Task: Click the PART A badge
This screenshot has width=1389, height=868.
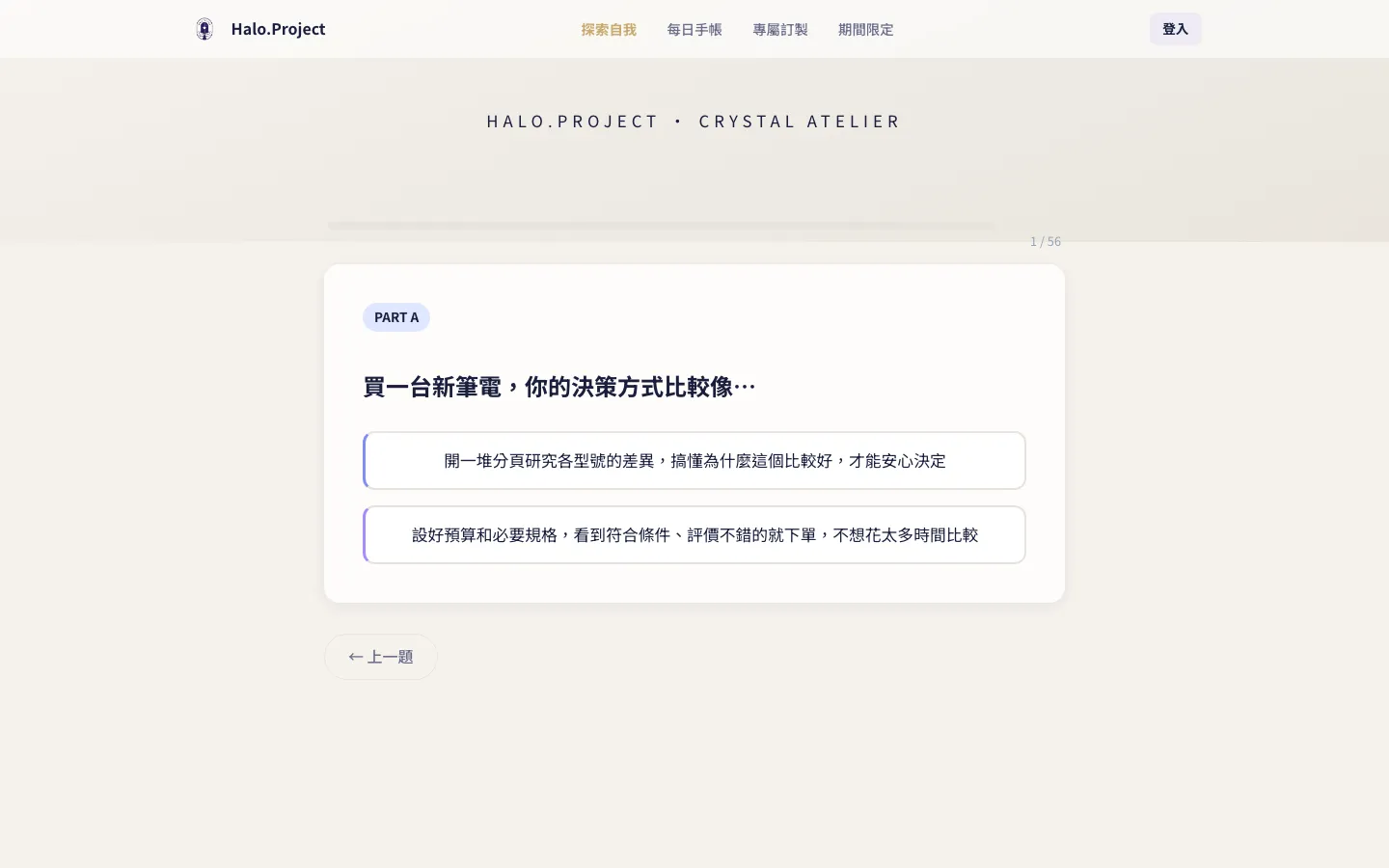Action: [x=396, y=317]
